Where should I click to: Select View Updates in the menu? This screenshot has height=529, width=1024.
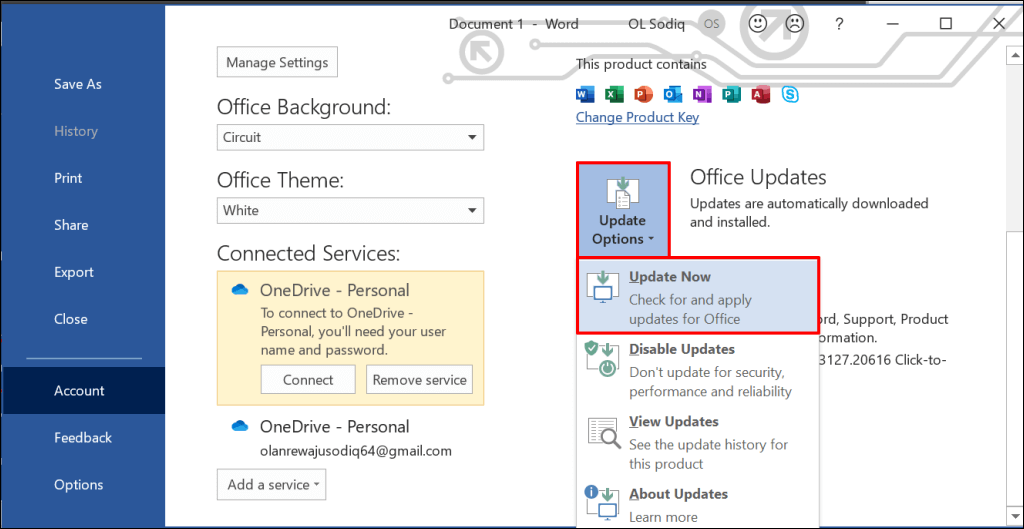coord(698,441)
